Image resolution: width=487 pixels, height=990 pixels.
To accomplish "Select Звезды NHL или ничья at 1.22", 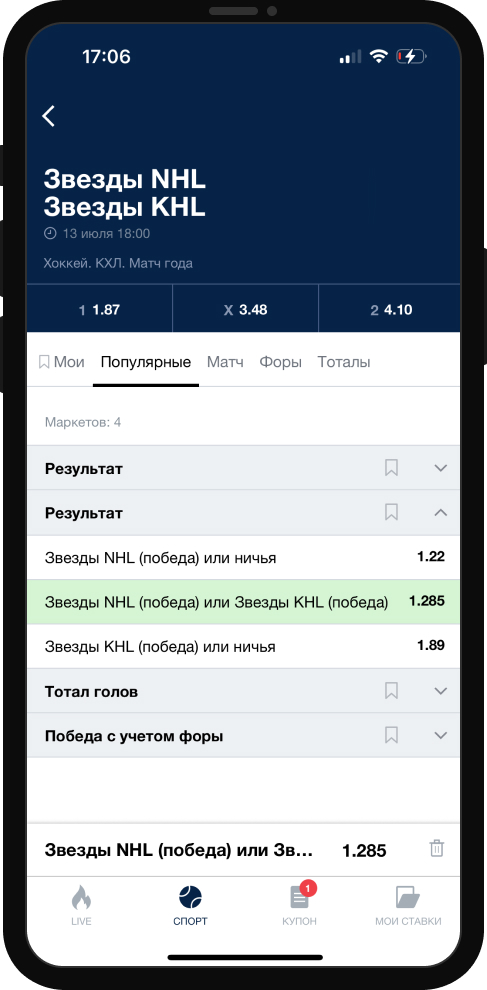I will click(x=243, y=558).
